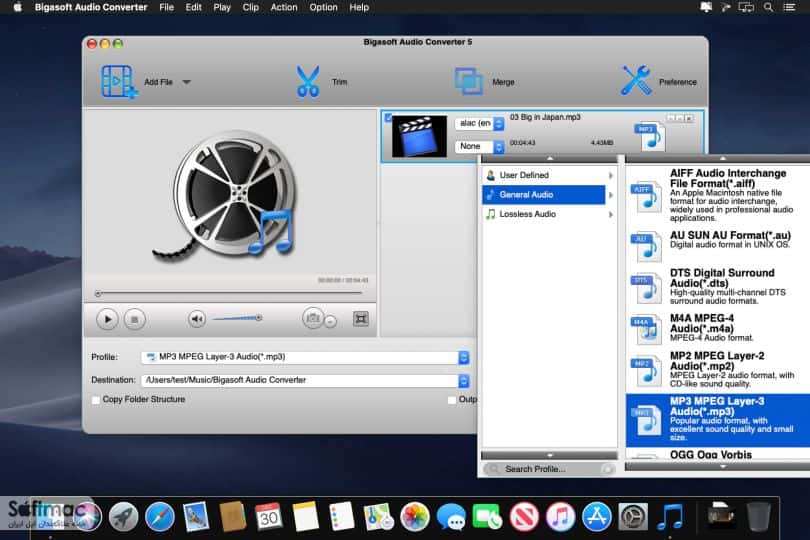Toggle the Output checkbox beside Copy Folder Structure
The height and width of the screenshot is (540, 810).
coord(451,400)
